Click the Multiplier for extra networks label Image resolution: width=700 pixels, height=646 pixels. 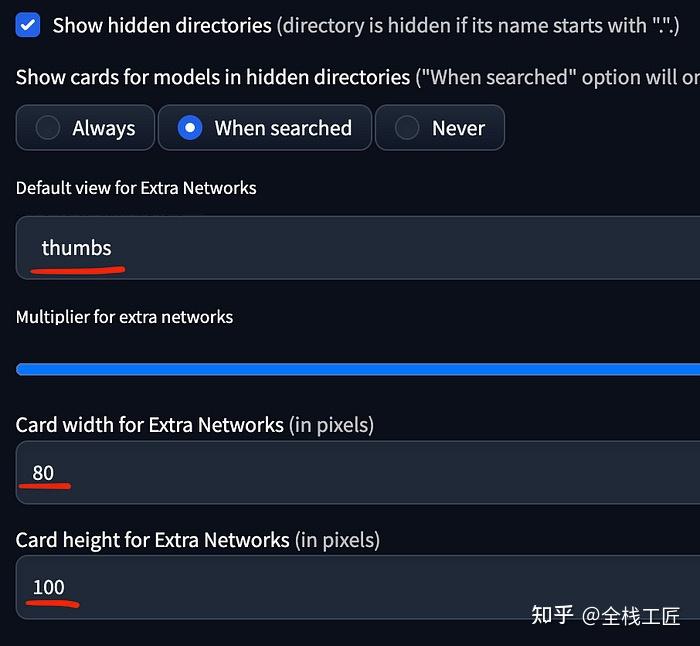(124, 317)
